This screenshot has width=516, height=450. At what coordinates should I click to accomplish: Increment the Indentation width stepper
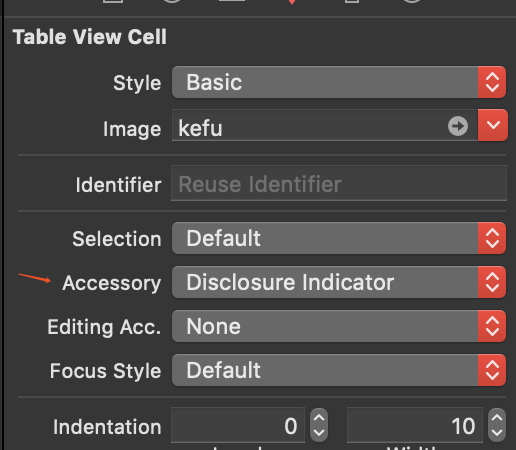click(497, 418)
